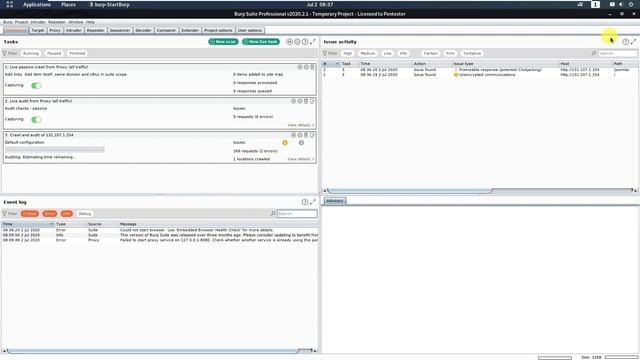Select the Advisory tab
Screen dimensions: 640x360
[x=335, y=201]
